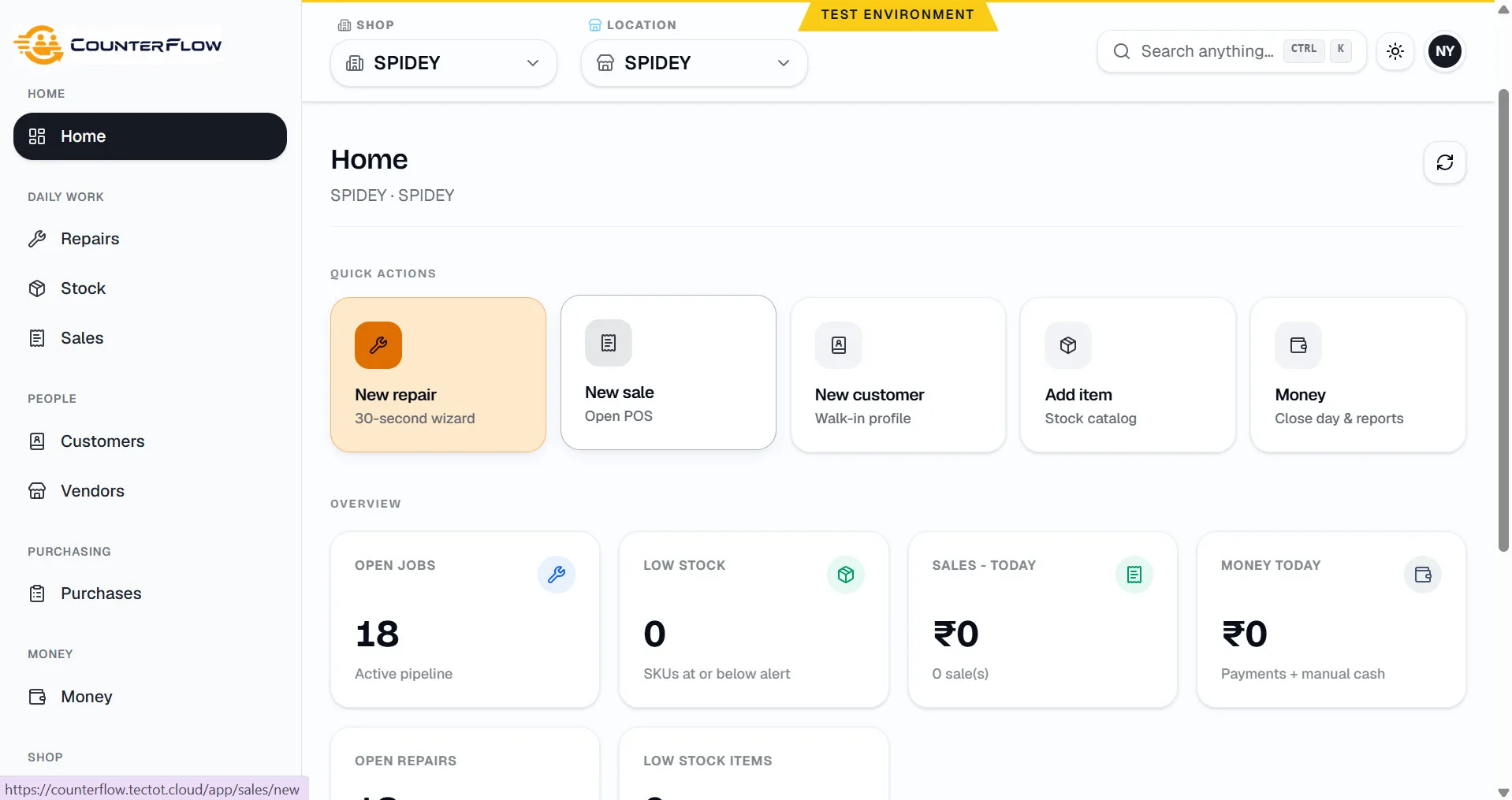
Task: Expand the LOCATION dropdown chevron
Action: tap(784, 63)
